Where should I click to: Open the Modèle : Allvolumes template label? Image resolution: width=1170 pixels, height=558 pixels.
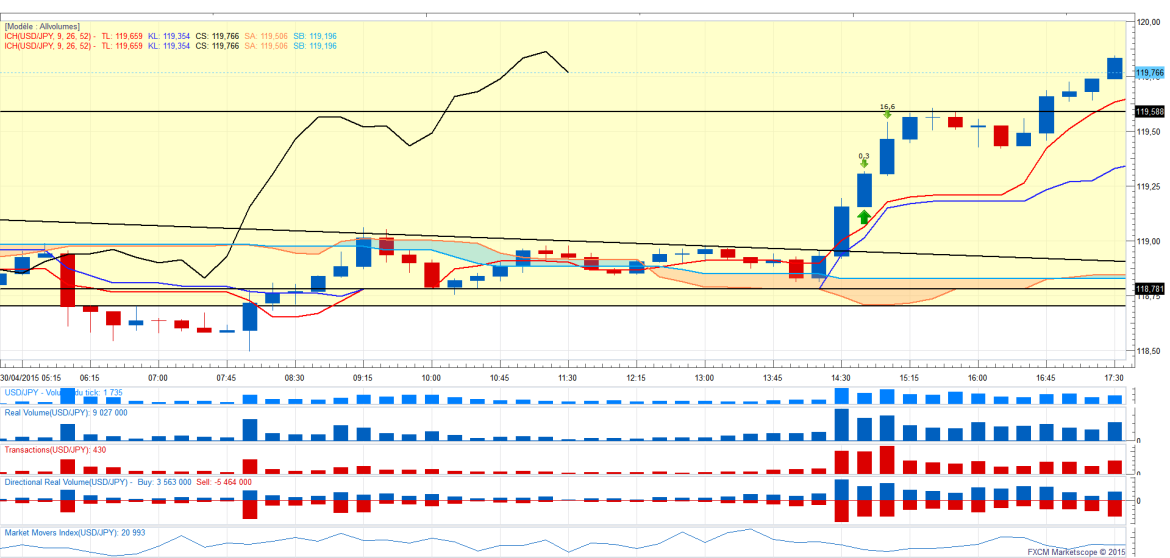43,25
